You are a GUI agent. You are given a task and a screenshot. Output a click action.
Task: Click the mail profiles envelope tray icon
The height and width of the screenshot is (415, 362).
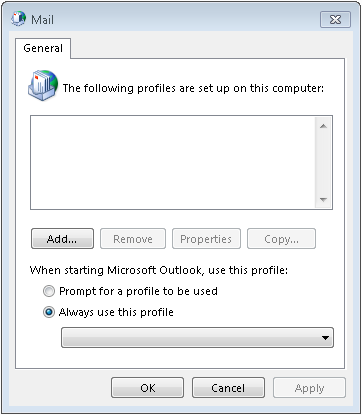click(43, 85)
